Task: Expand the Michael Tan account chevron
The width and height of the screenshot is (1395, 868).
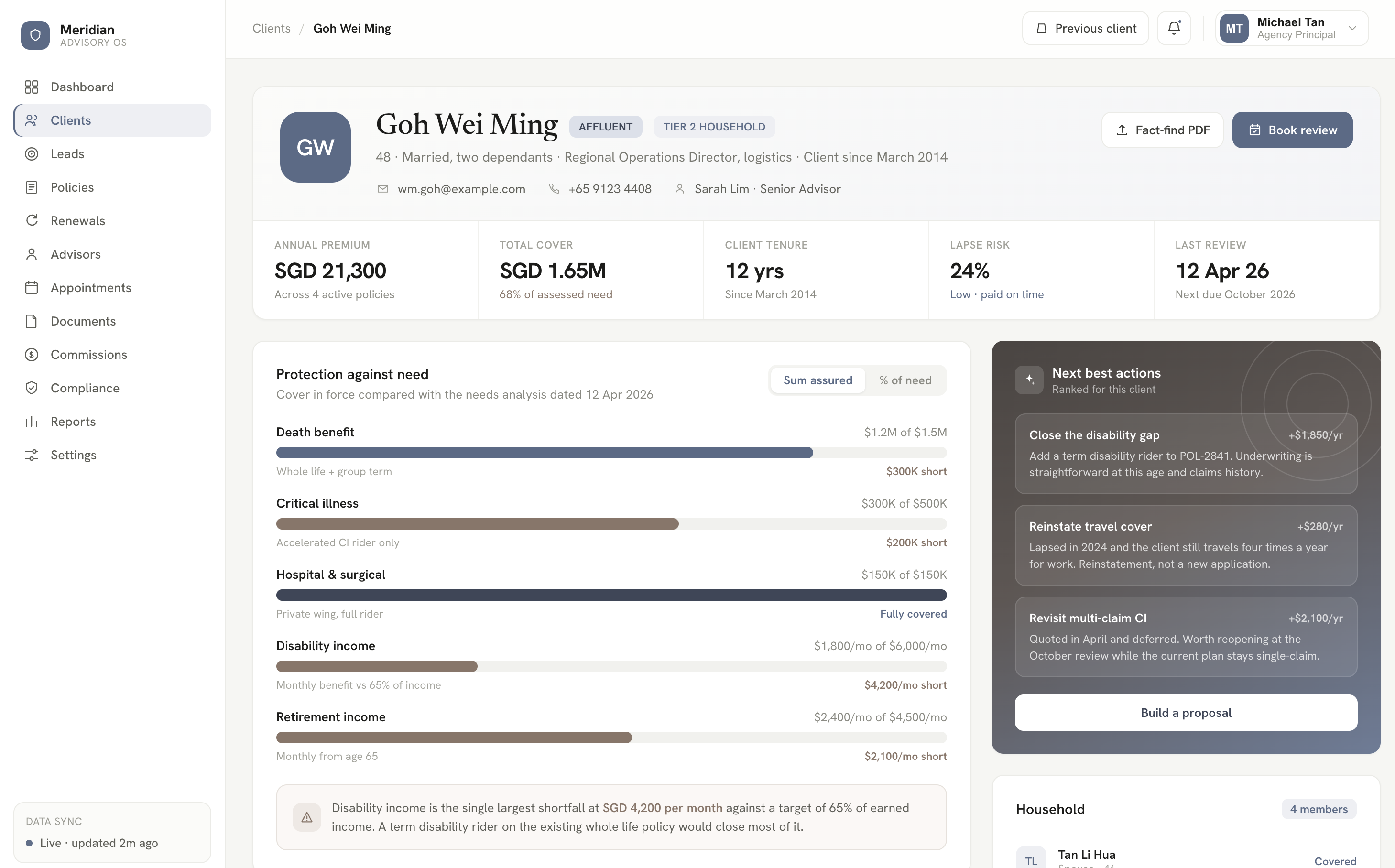Action: pyautogui.click(x=1352, y=28)
